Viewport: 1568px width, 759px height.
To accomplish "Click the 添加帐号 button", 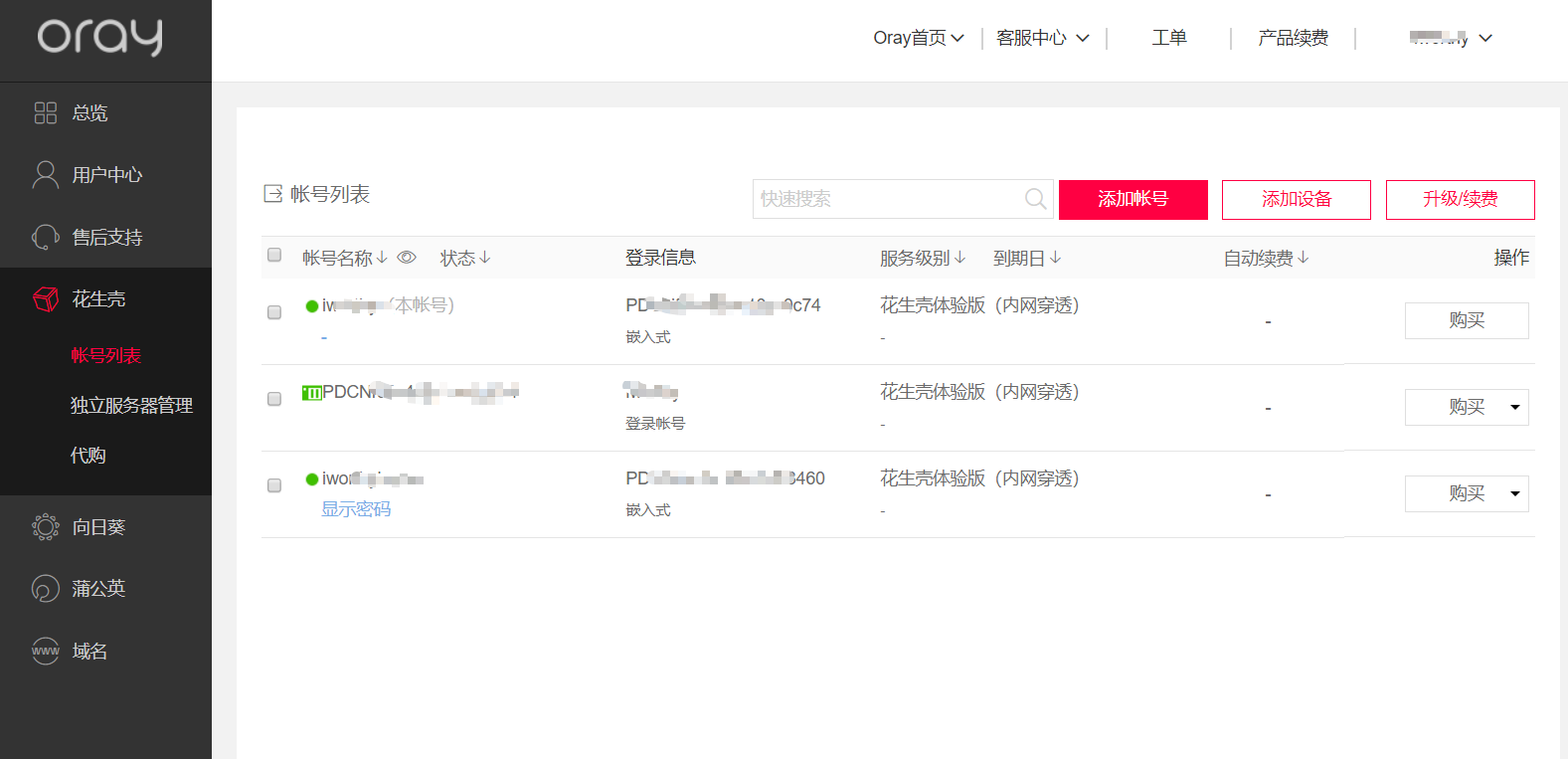I will [1133, 199].
